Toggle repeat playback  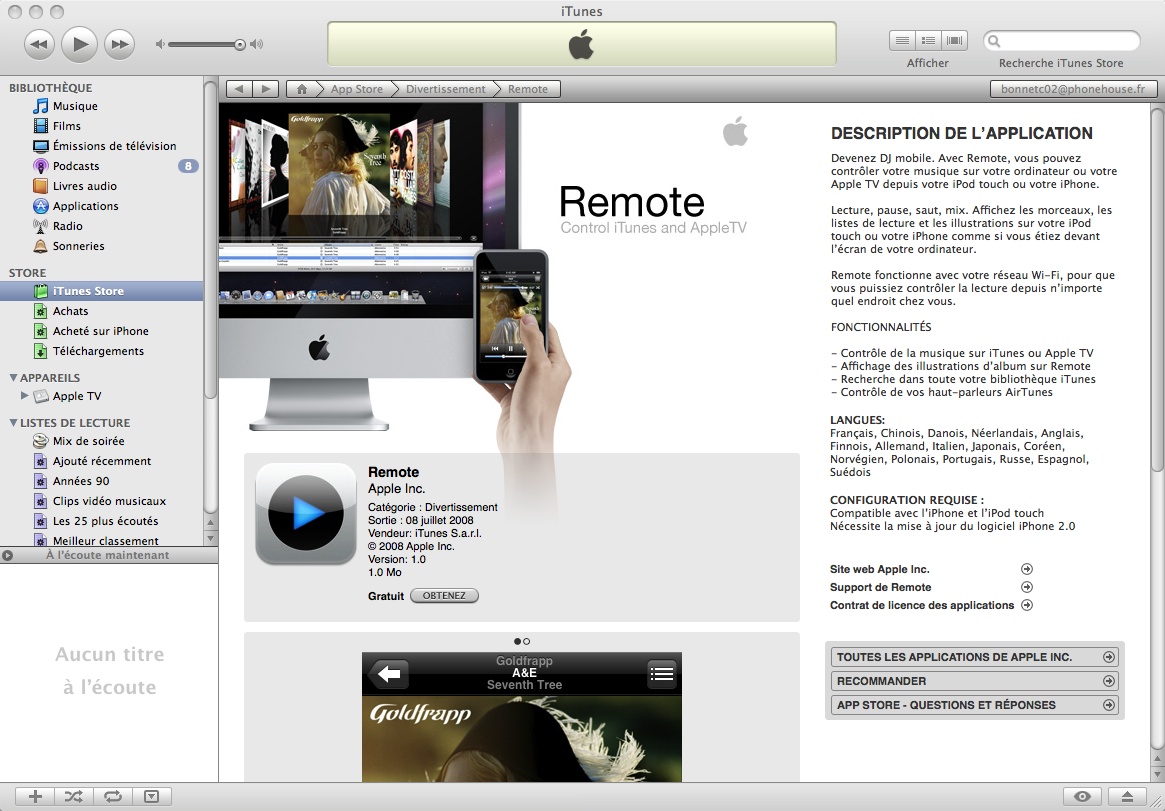click(x=112, y=797)
